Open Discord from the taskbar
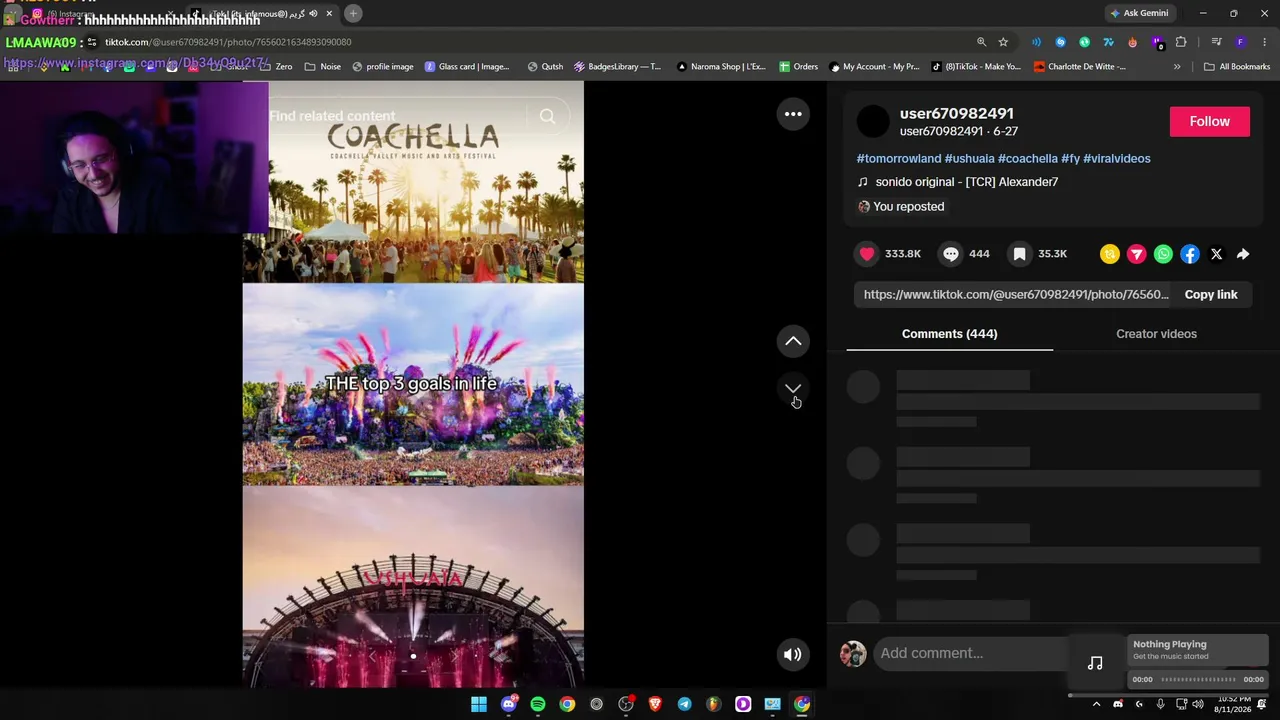 coord(508,704)
